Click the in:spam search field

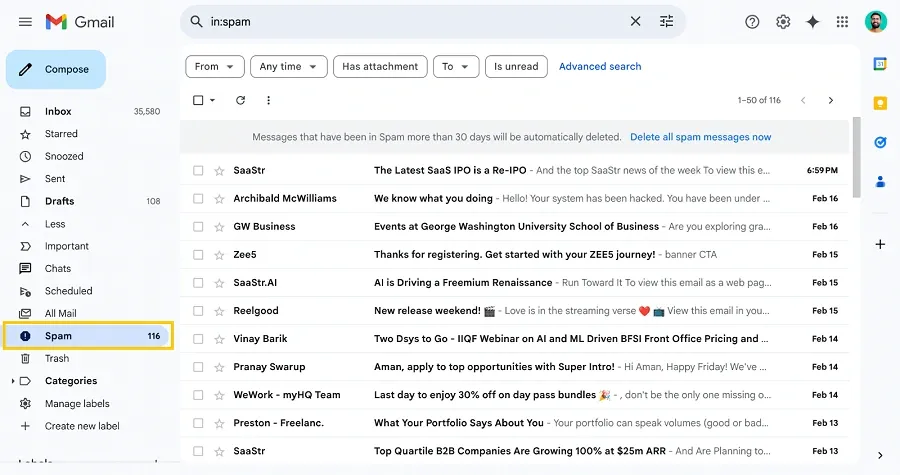(416, 22)
